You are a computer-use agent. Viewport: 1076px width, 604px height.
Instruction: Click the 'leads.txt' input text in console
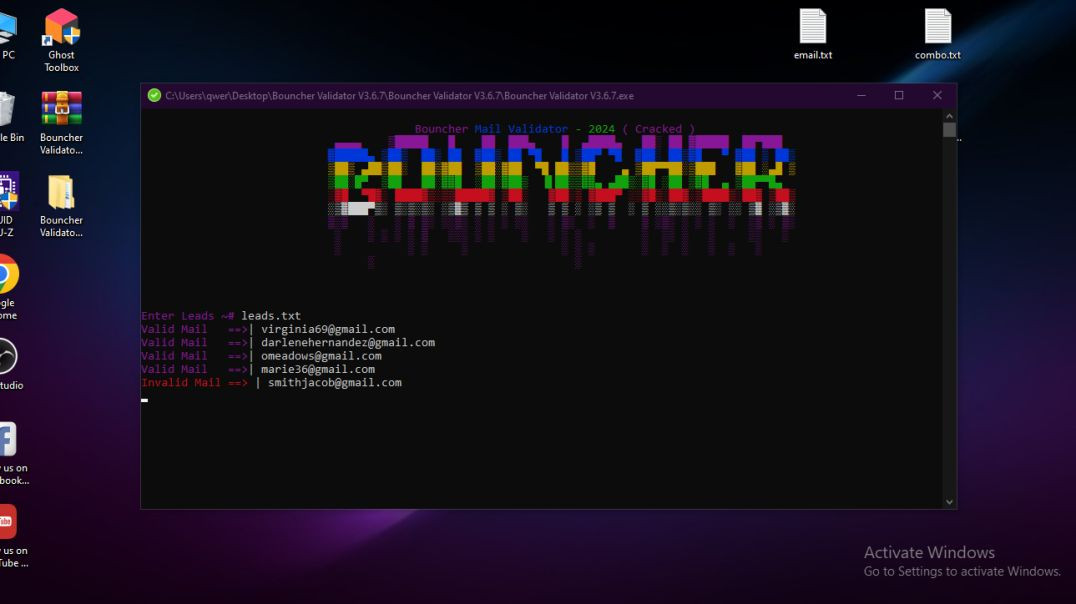271,316
